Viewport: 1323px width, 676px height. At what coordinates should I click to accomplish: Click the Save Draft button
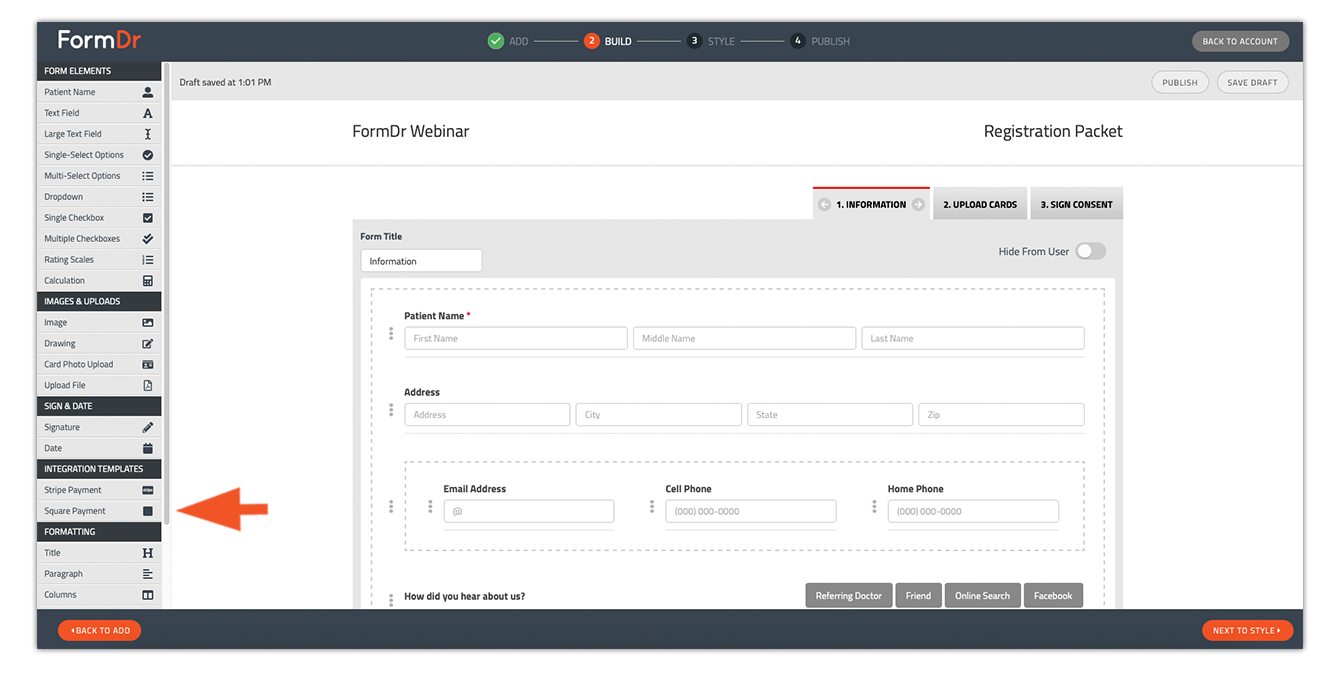1252,82
